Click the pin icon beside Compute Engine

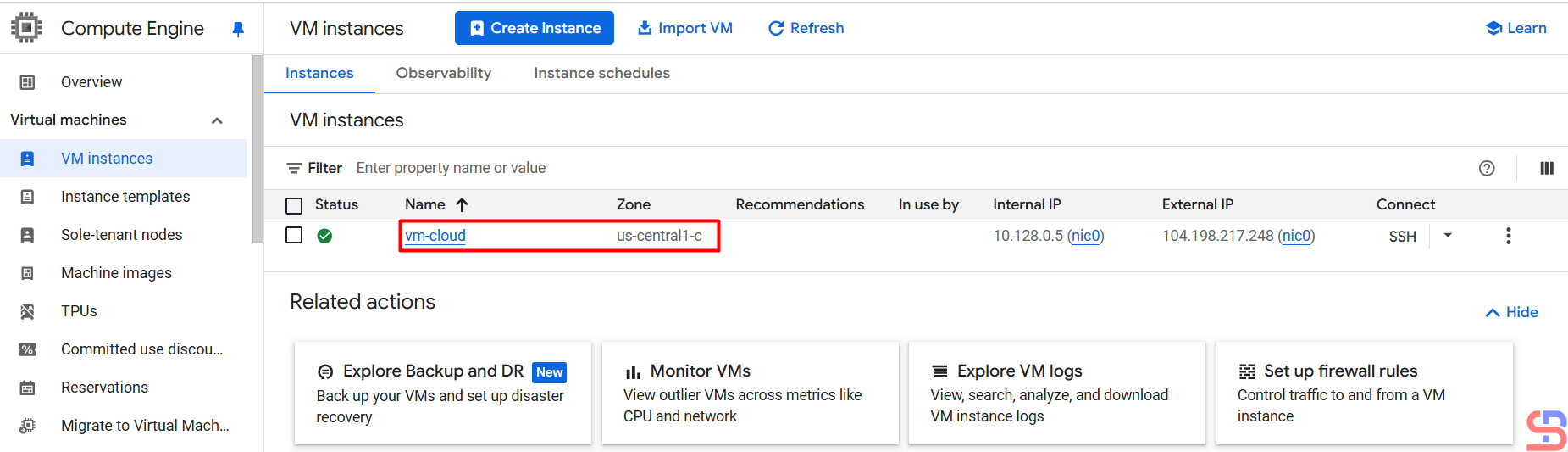238,29
